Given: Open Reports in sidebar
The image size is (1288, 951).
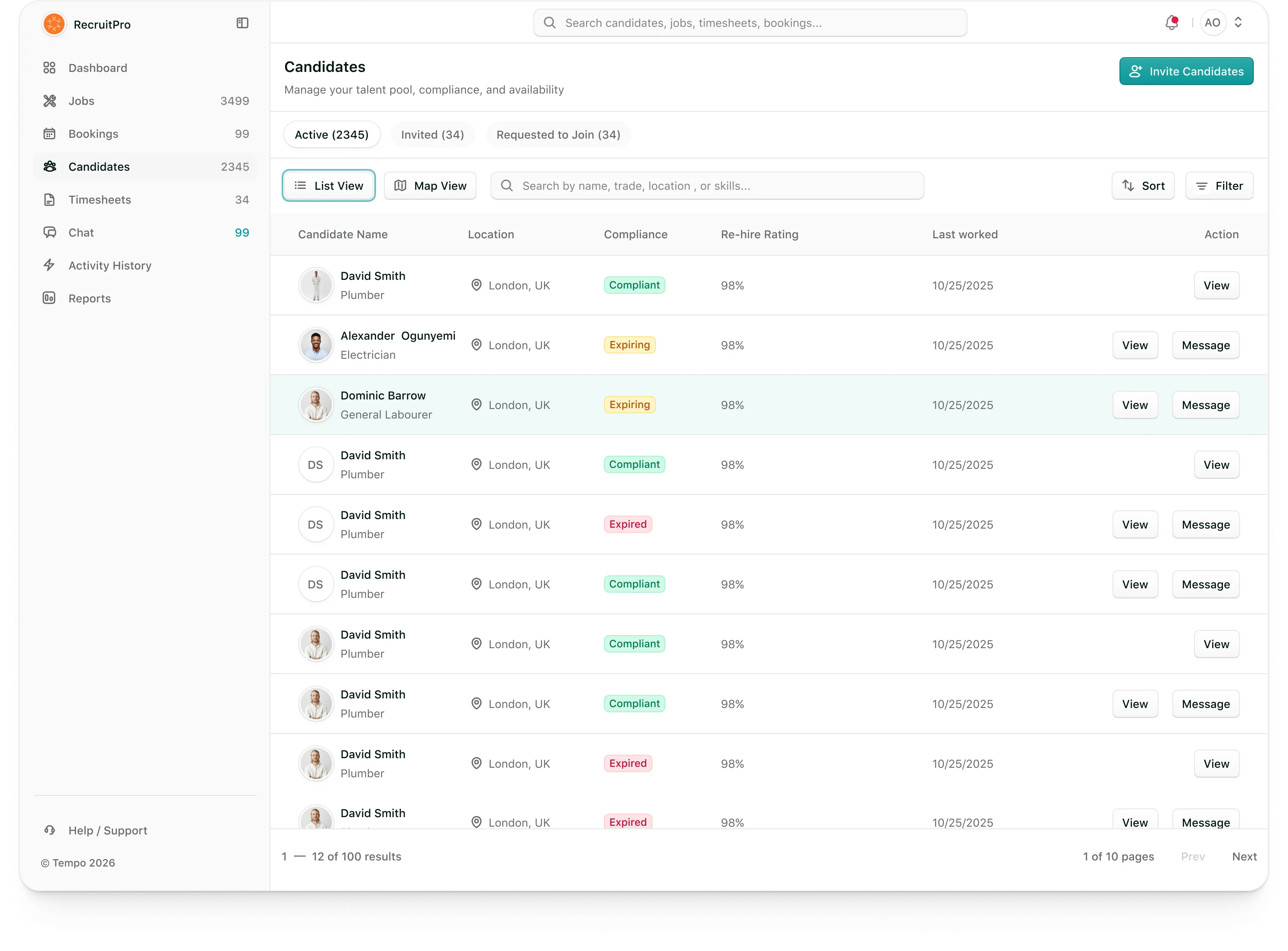Looking at the screenshot, I should tap(145, 298).
